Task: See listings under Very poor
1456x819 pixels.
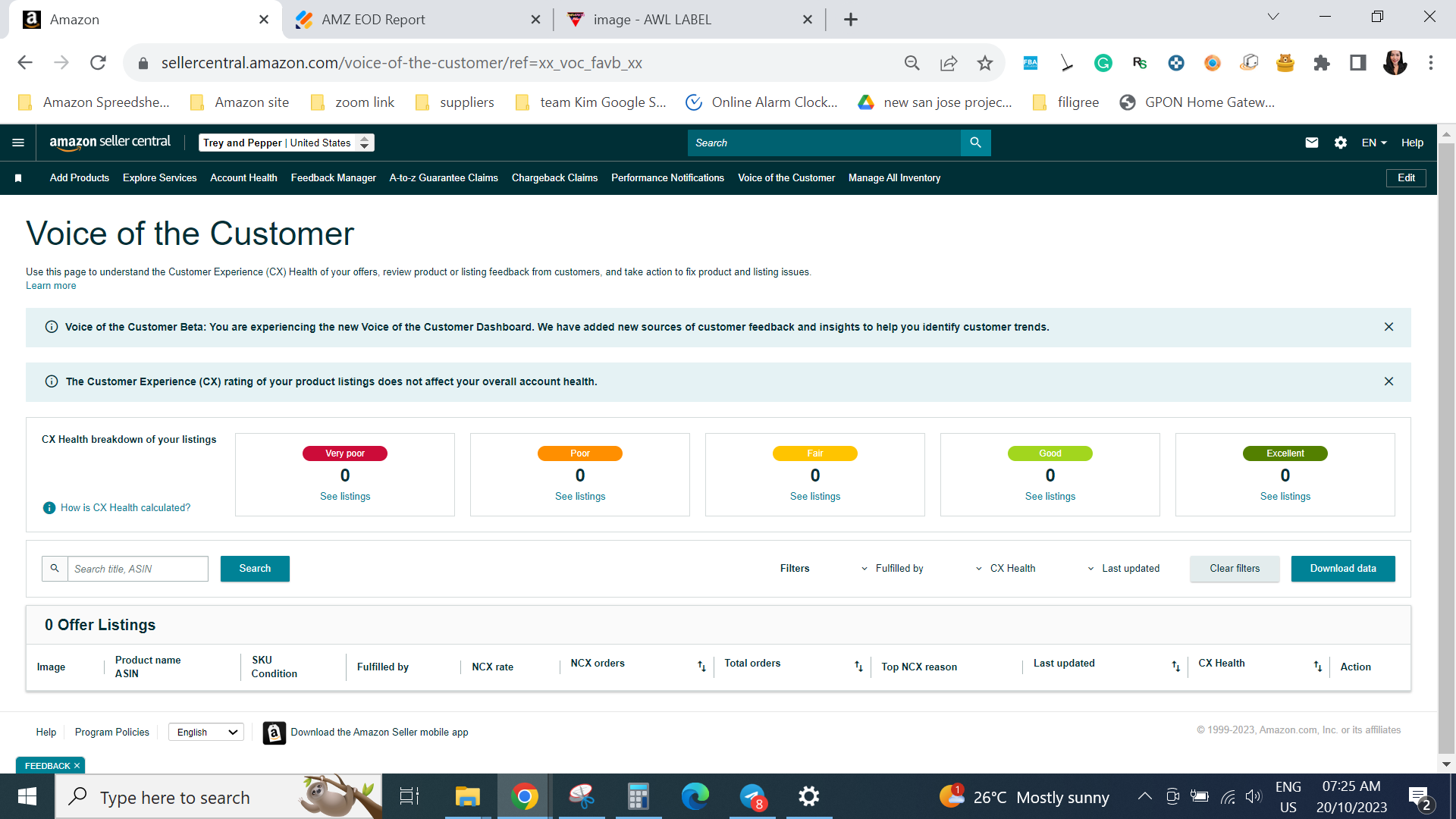Action: tap(345, 497)
